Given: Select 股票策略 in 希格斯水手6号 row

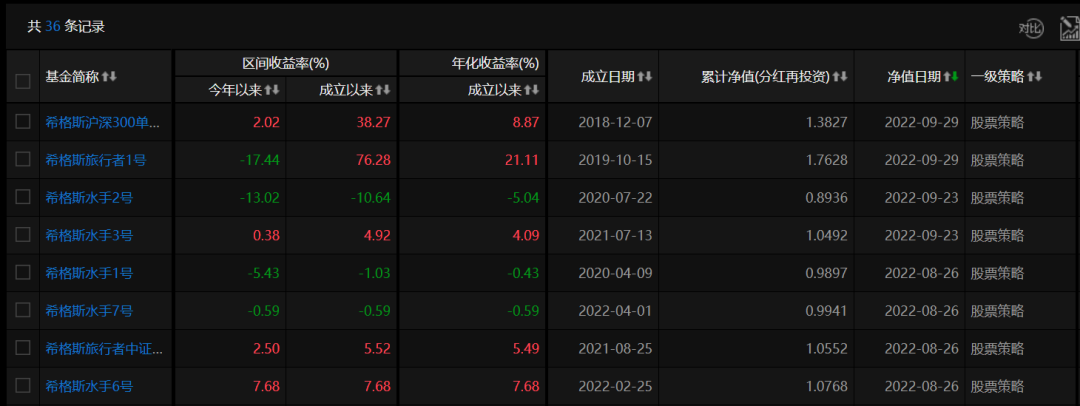Looking at the screenshot, I should tap(997, 386).
